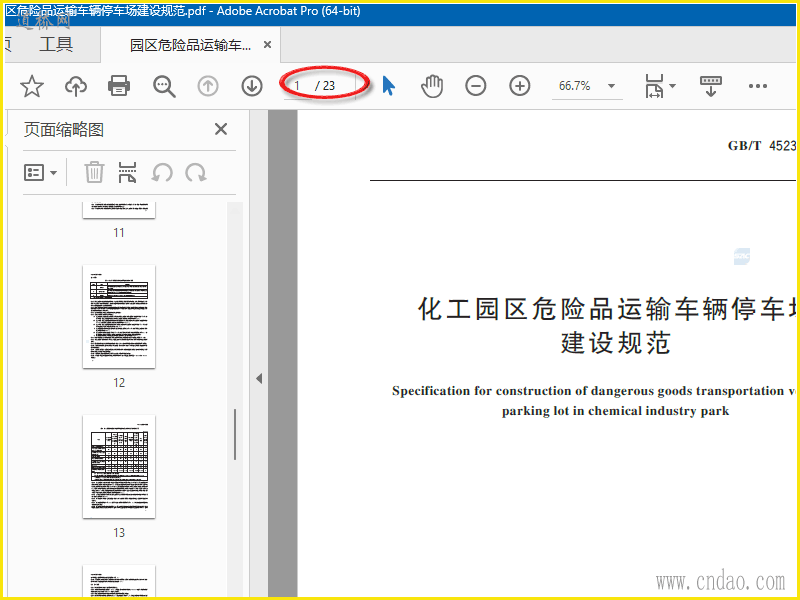800x600 pixels.
Task: Click the current page number field
Action: tap(298, 86)
